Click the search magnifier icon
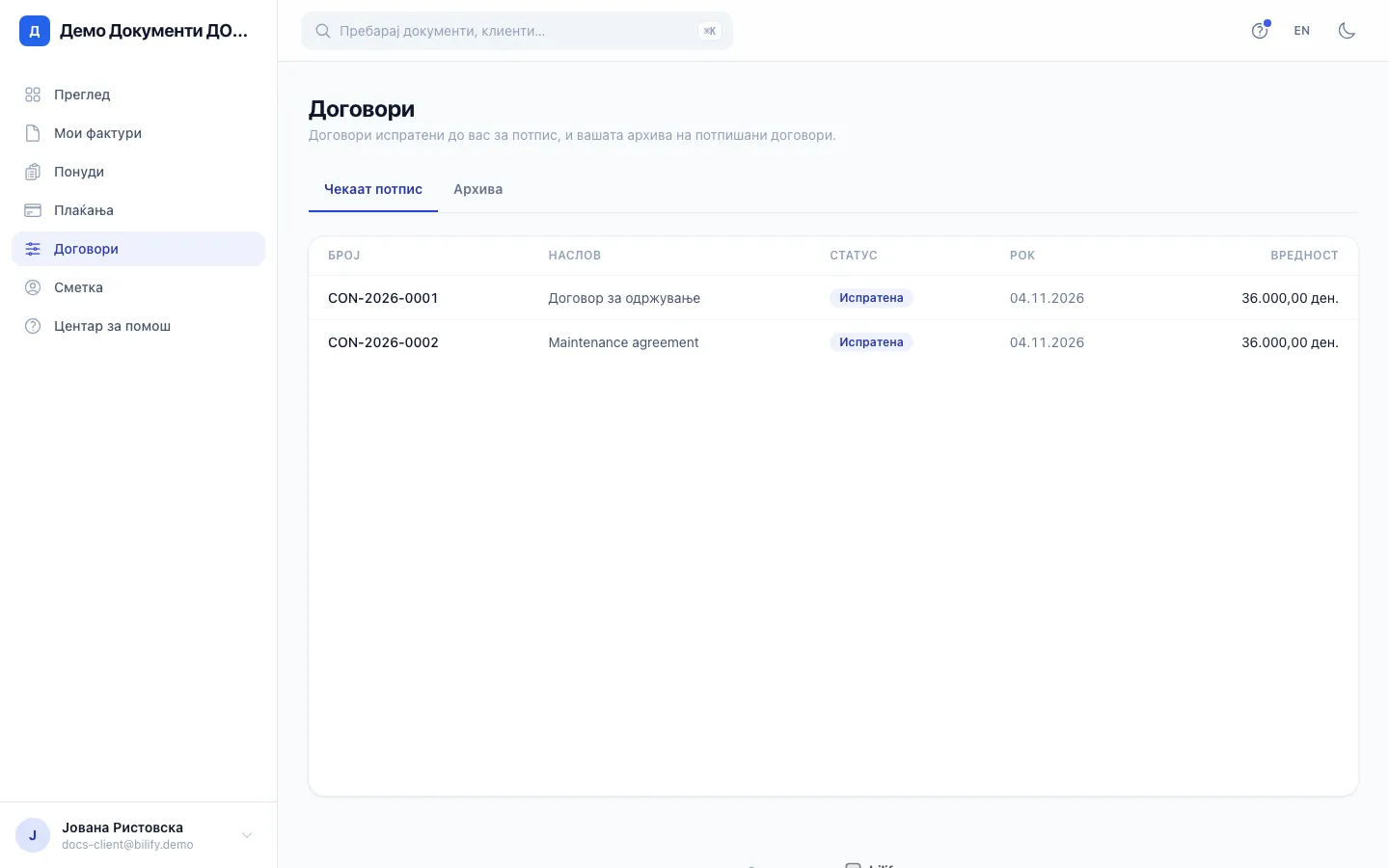Image resolution: width=1389 pixels, height=868 pixels. [323, 31]
